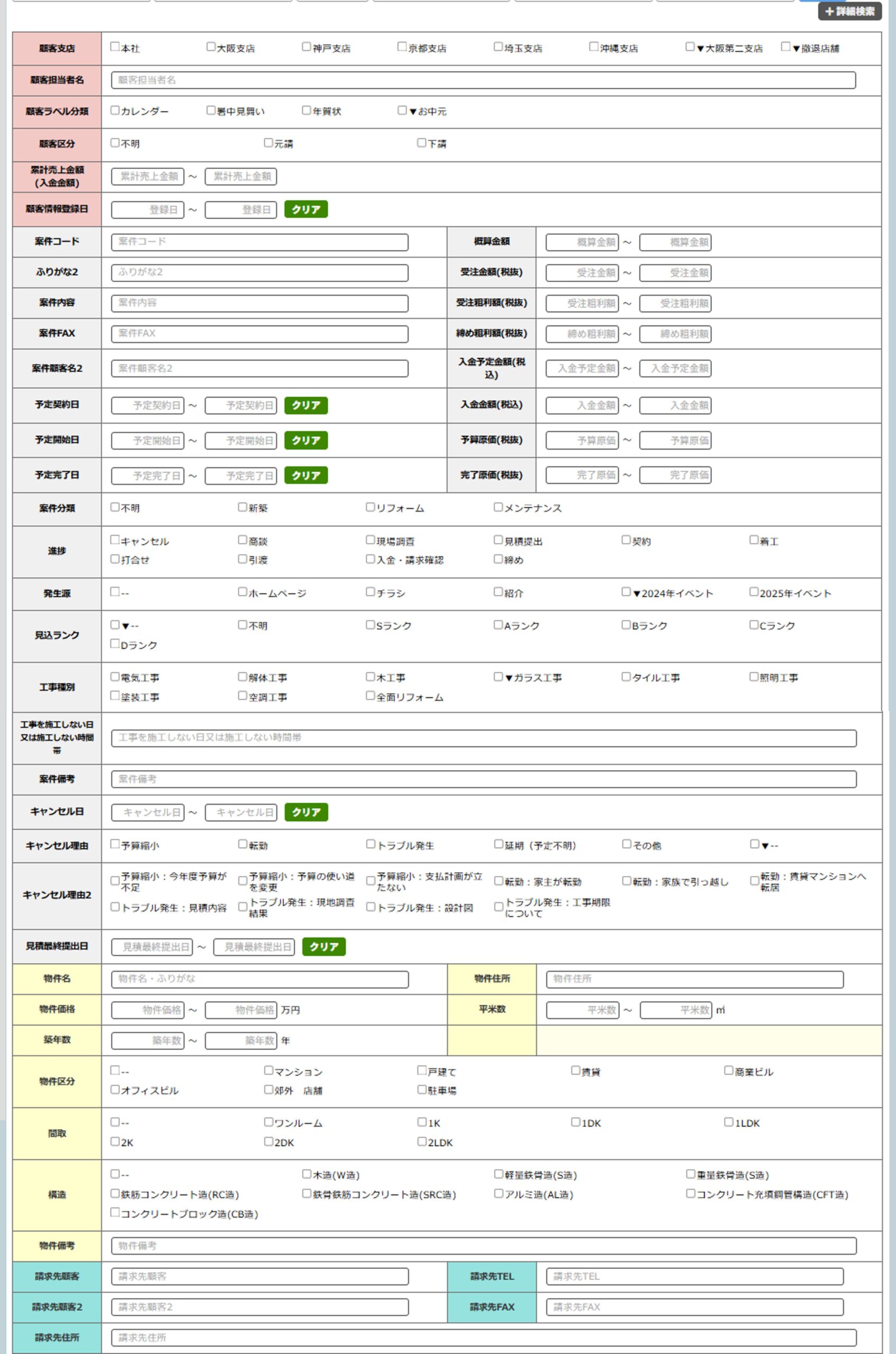Check the タイル工事 checkbox

pyautogui.click(x=626, y=677)
